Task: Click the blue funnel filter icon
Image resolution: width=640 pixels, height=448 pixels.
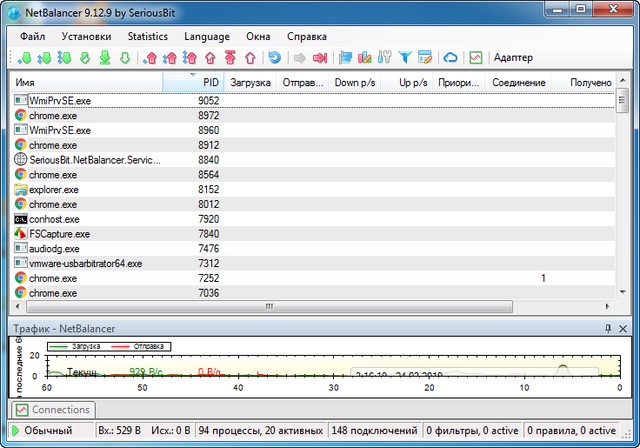Action: [x=405, y=57]
